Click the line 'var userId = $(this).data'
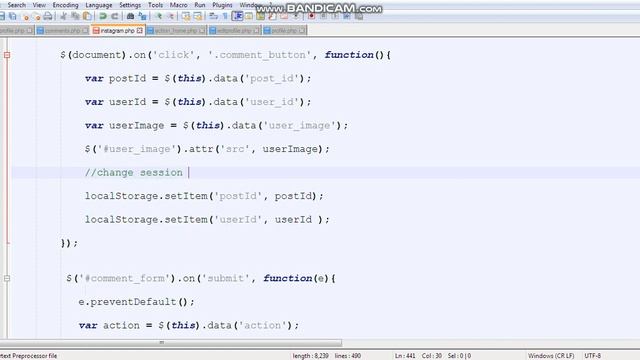The width and height of the screenshot is (640, 360). tap(198, 102)
